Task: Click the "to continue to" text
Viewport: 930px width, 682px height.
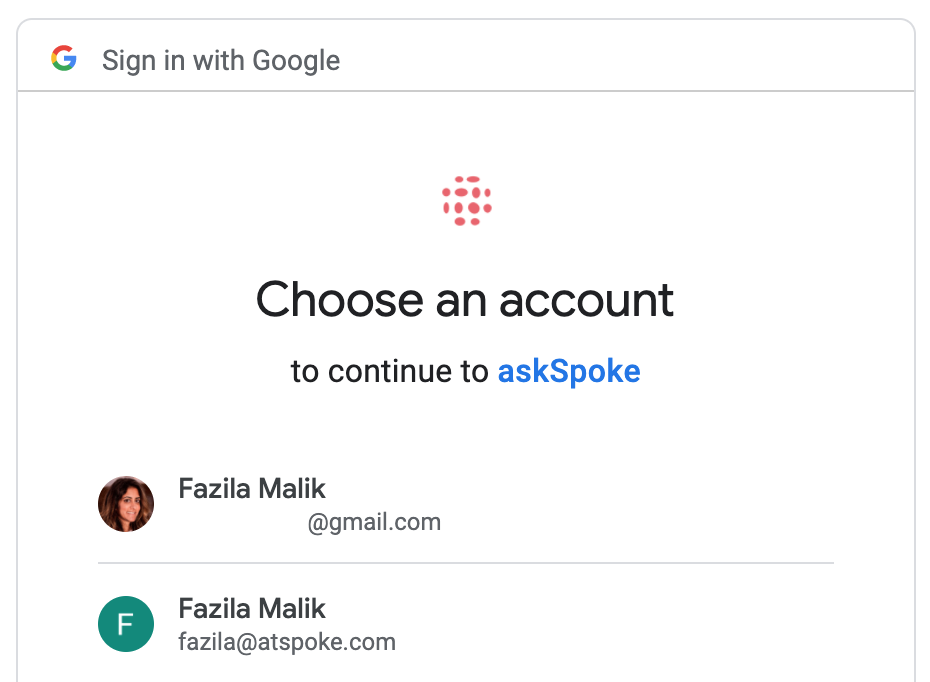Action: tap(390, 372)
